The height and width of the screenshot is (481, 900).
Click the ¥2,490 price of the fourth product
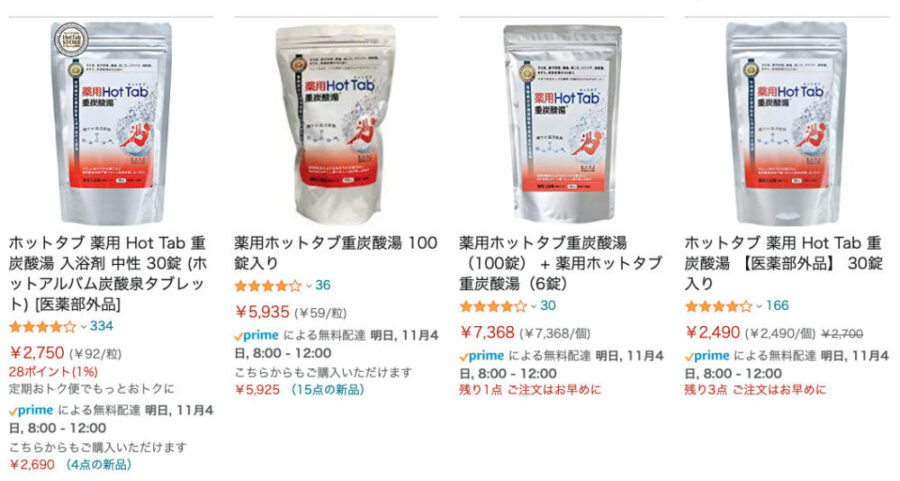pyautogui.click(x=713, y=332)
